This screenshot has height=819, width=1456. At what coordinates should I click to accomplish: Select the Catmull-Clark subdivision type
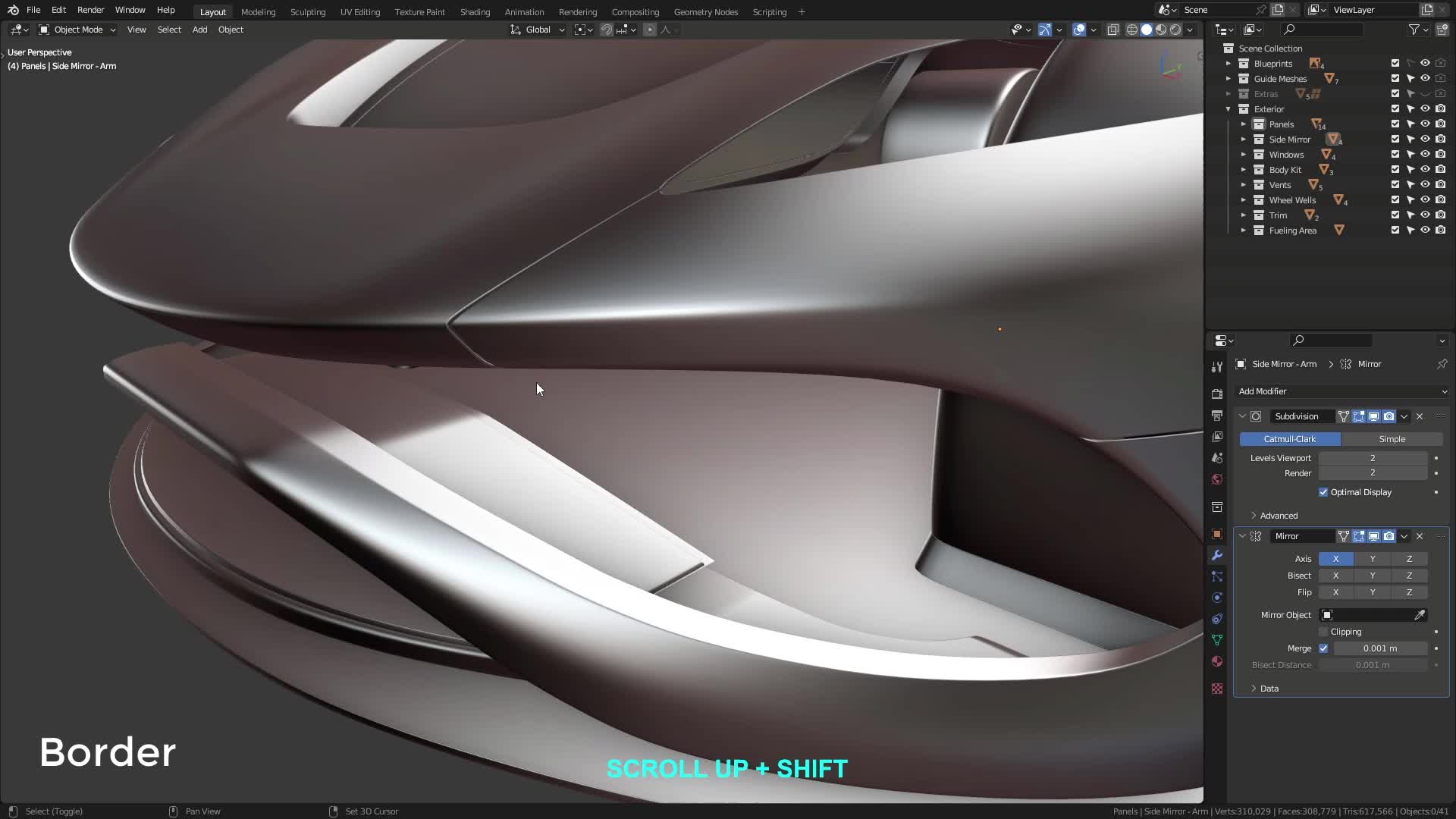(x=1290, y=439)
